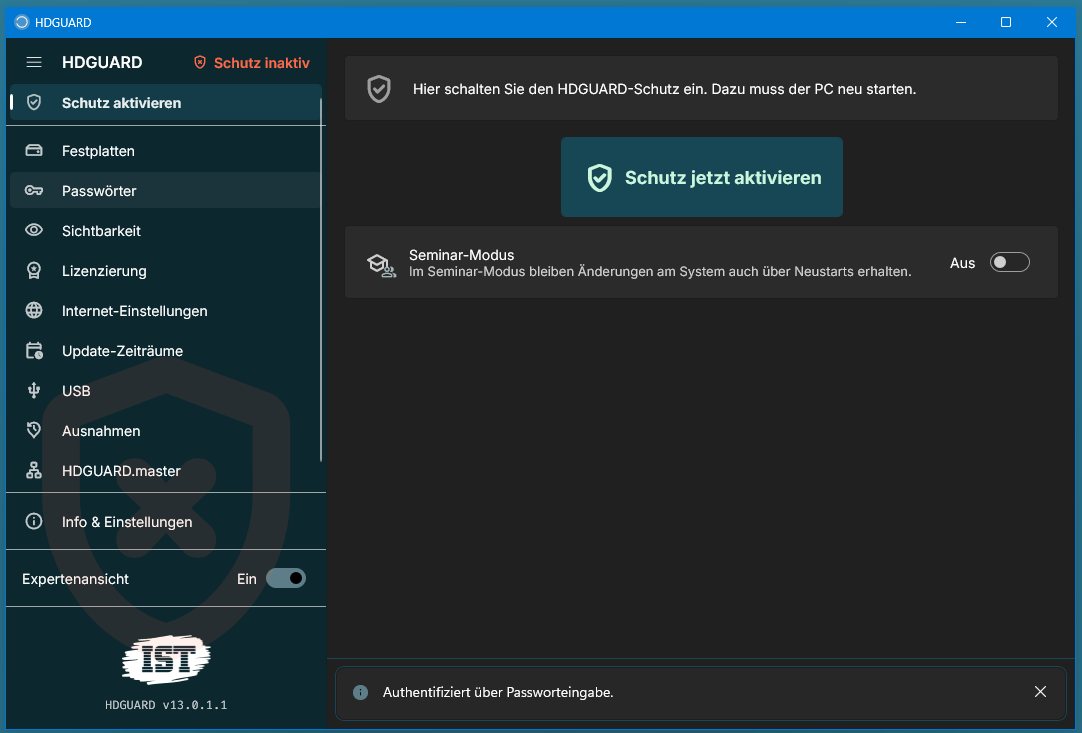Image resolution: width=1082 pixels, height=733 pixels.
Task: Click the IST logo above the version number
Action: 166,659
